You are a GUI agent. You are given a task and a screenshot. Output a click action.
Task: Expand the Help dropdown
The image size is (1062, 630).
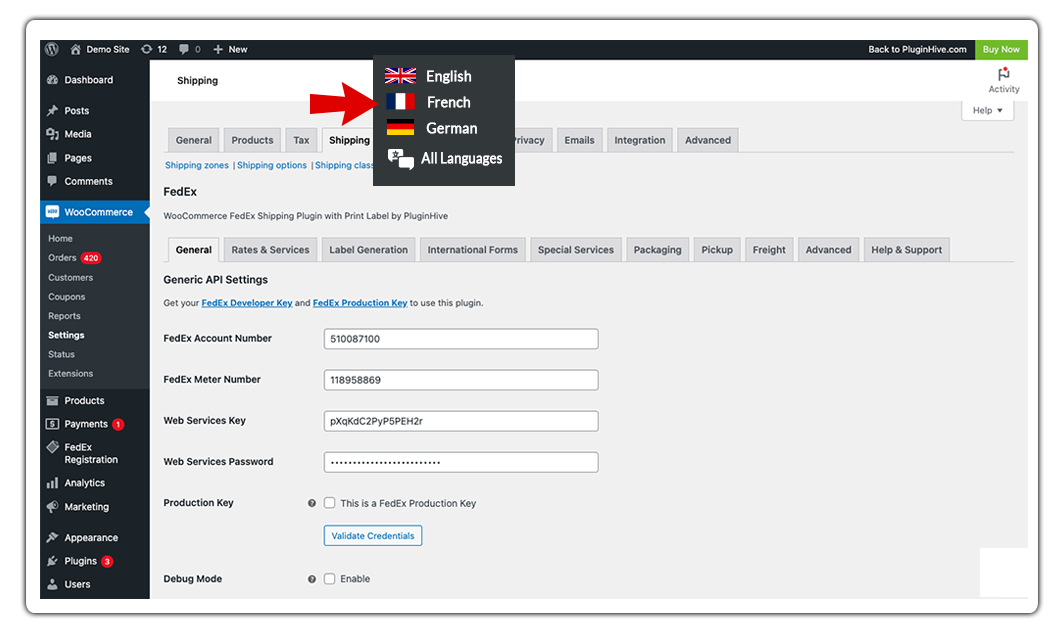pos(987,110)
